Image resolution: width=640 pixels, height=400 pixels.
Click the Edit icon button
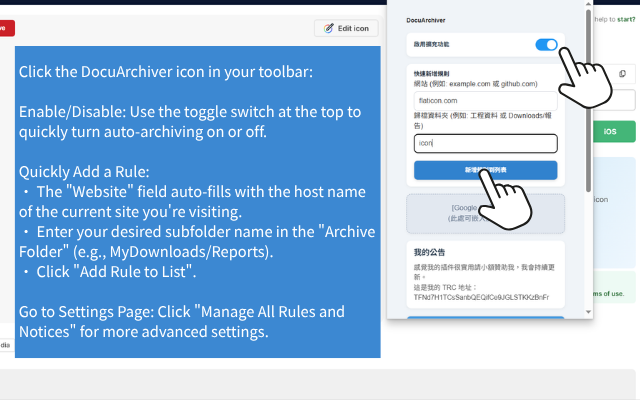click(x=346, y=28)
